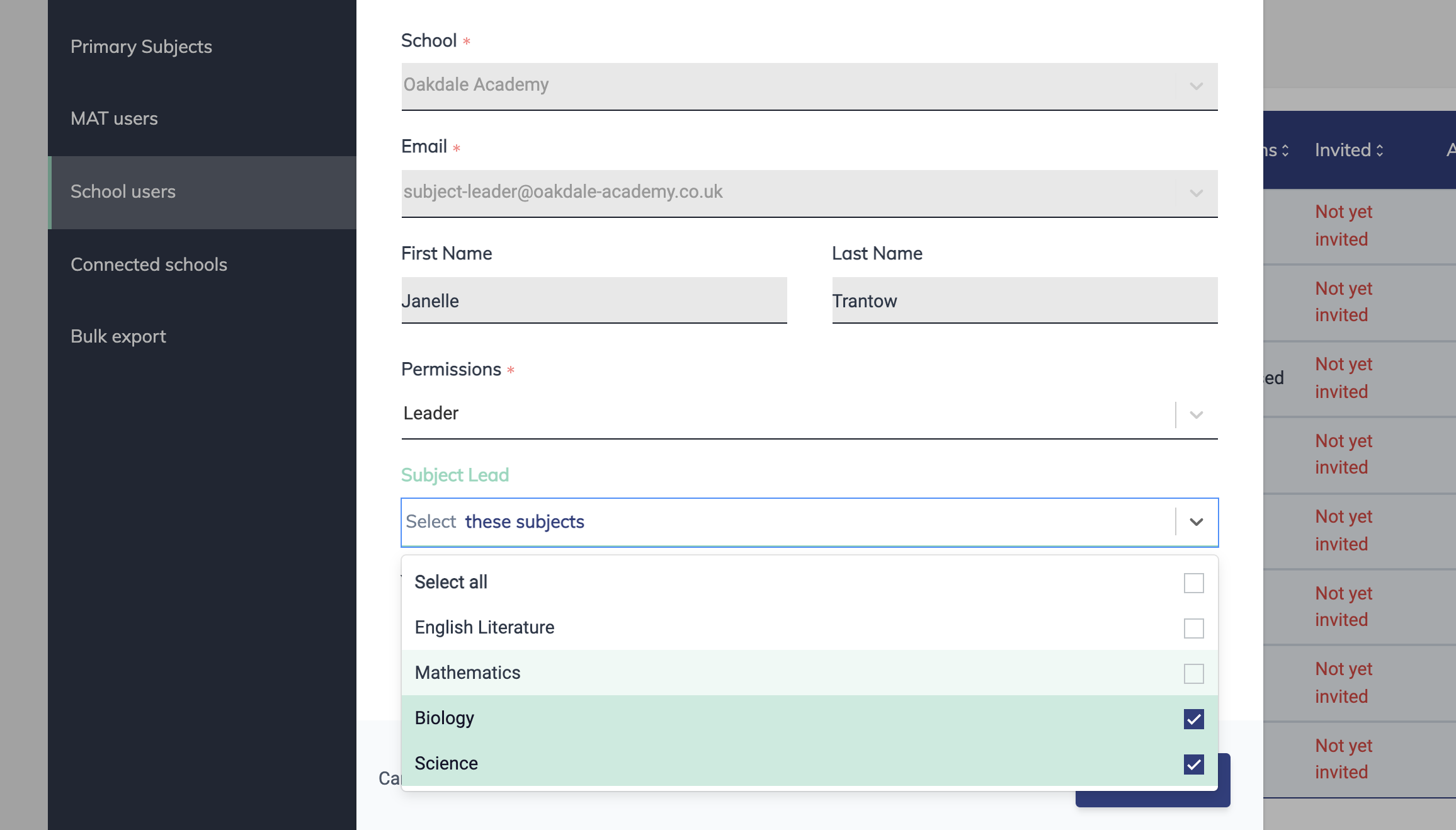Image resolution: width=1456 pixels, height=830 pixels.
Task: Click the these subjects link
Action: click(524, 521)
